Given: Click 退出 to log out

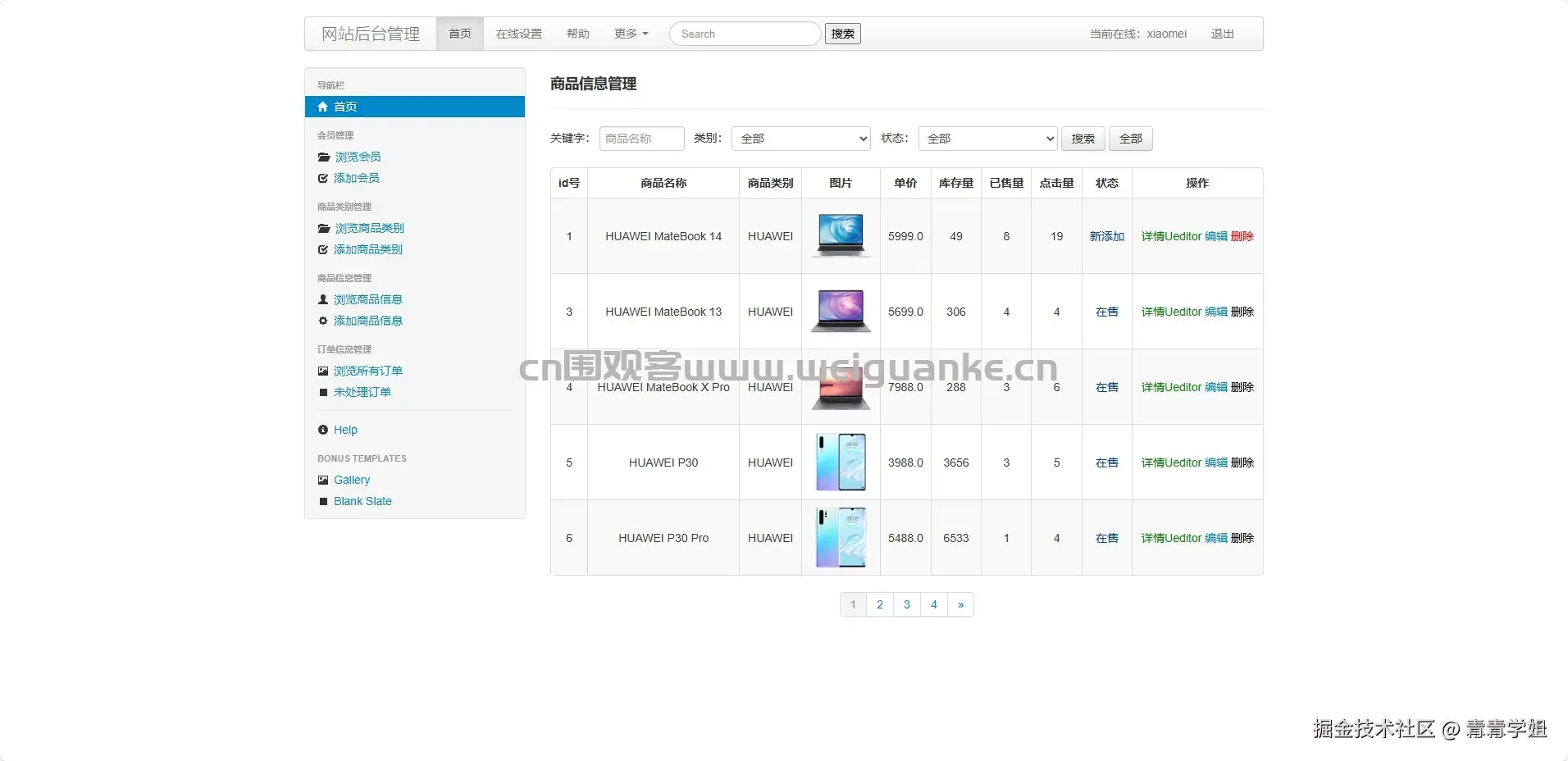Looking at the screenshot, I should 1223,34.
